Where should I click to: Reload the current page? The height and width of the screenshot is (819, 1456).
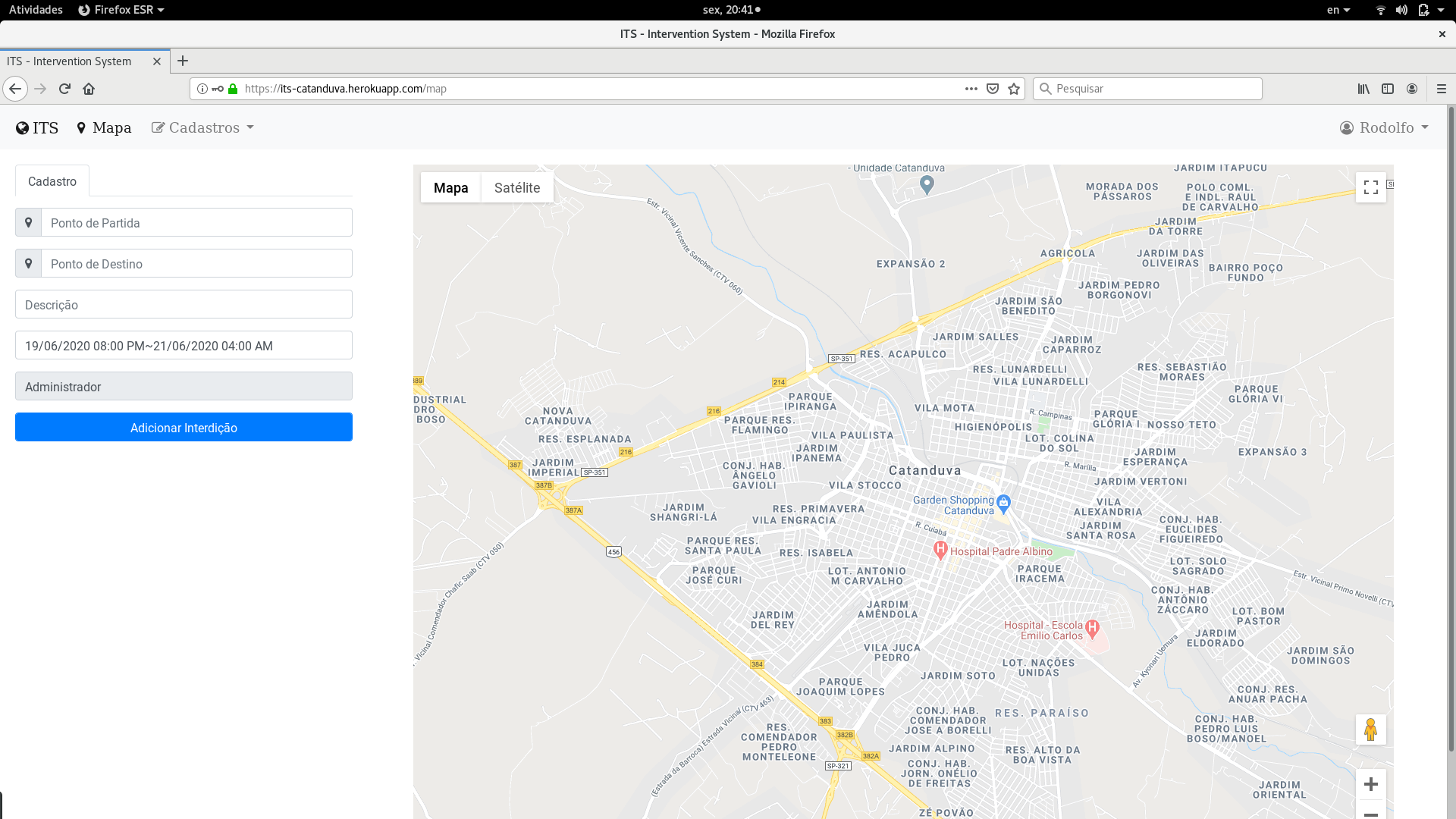pos(64,89)
